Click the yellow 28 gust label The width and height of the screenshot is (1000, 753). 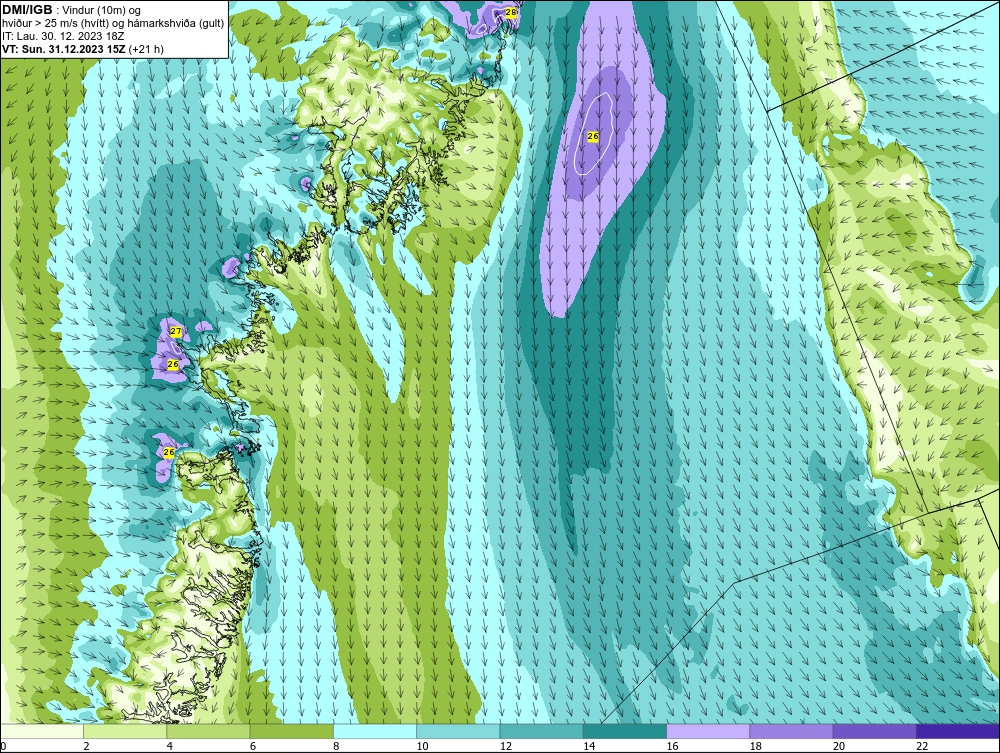pos(510,12)
